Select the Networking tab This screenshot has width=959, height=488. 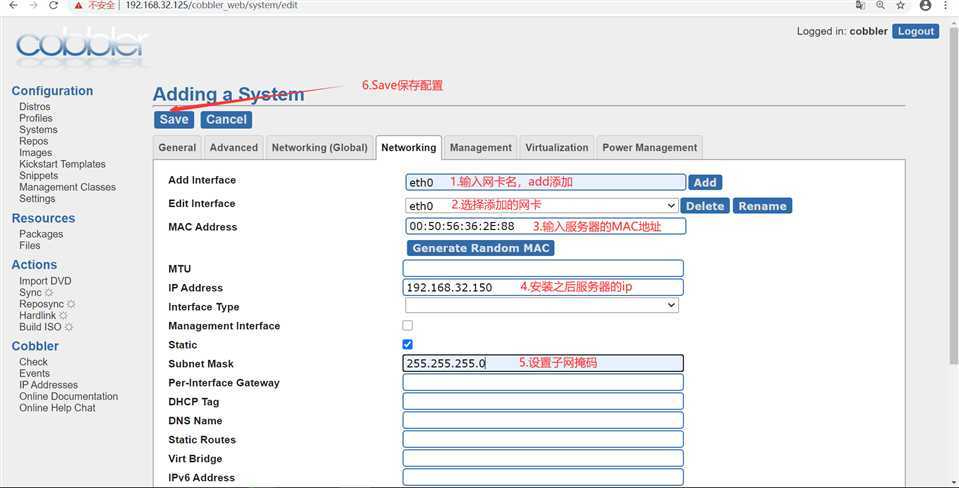(409, 147)
